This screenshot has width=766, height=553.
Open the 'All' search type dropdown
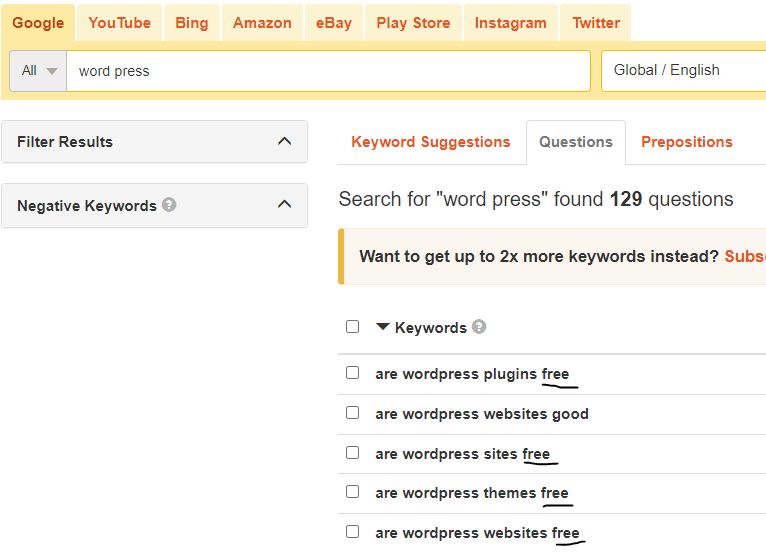[x=38, y=71]
